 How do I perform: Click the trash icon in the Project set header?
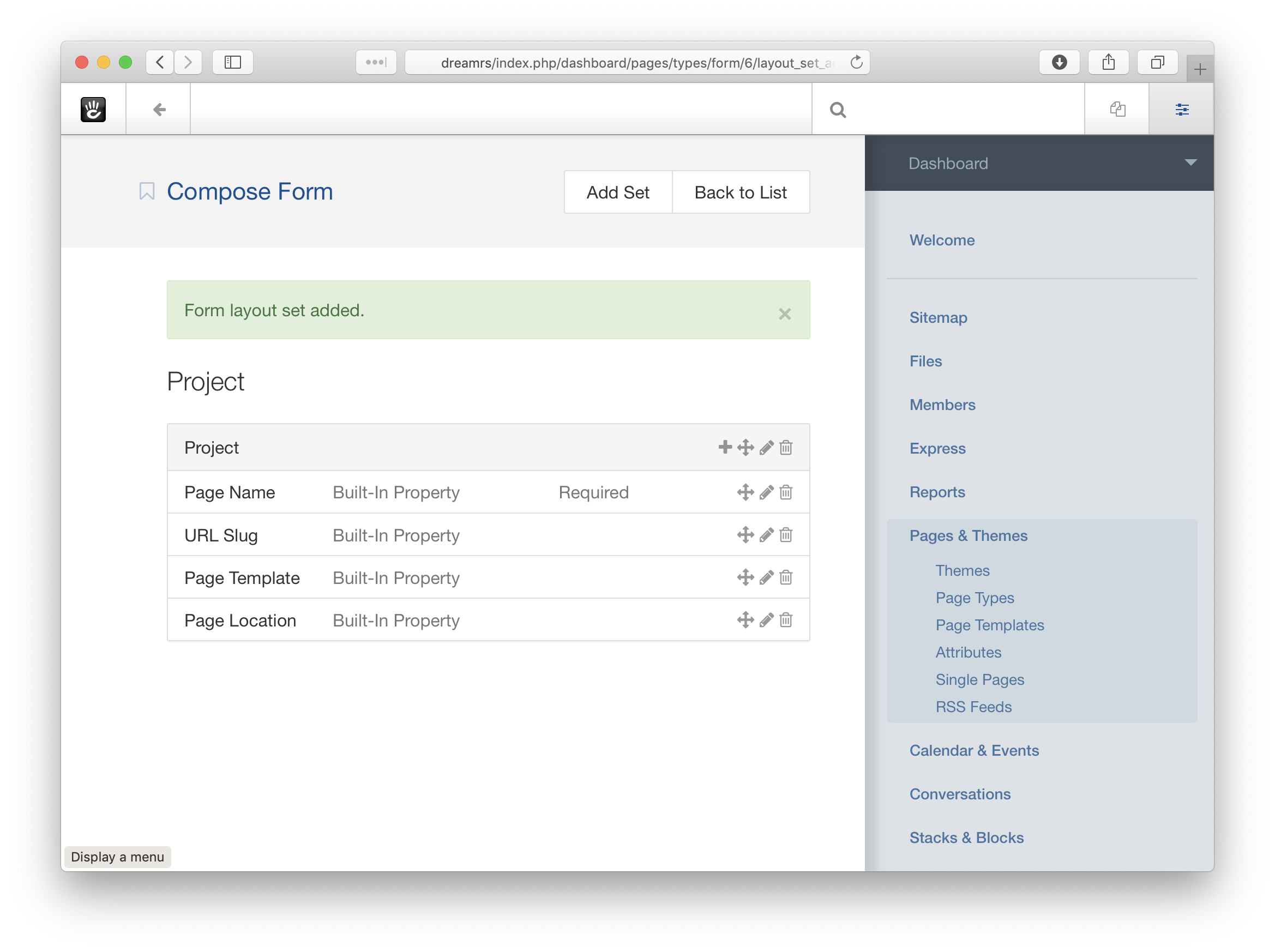[786, 448]
